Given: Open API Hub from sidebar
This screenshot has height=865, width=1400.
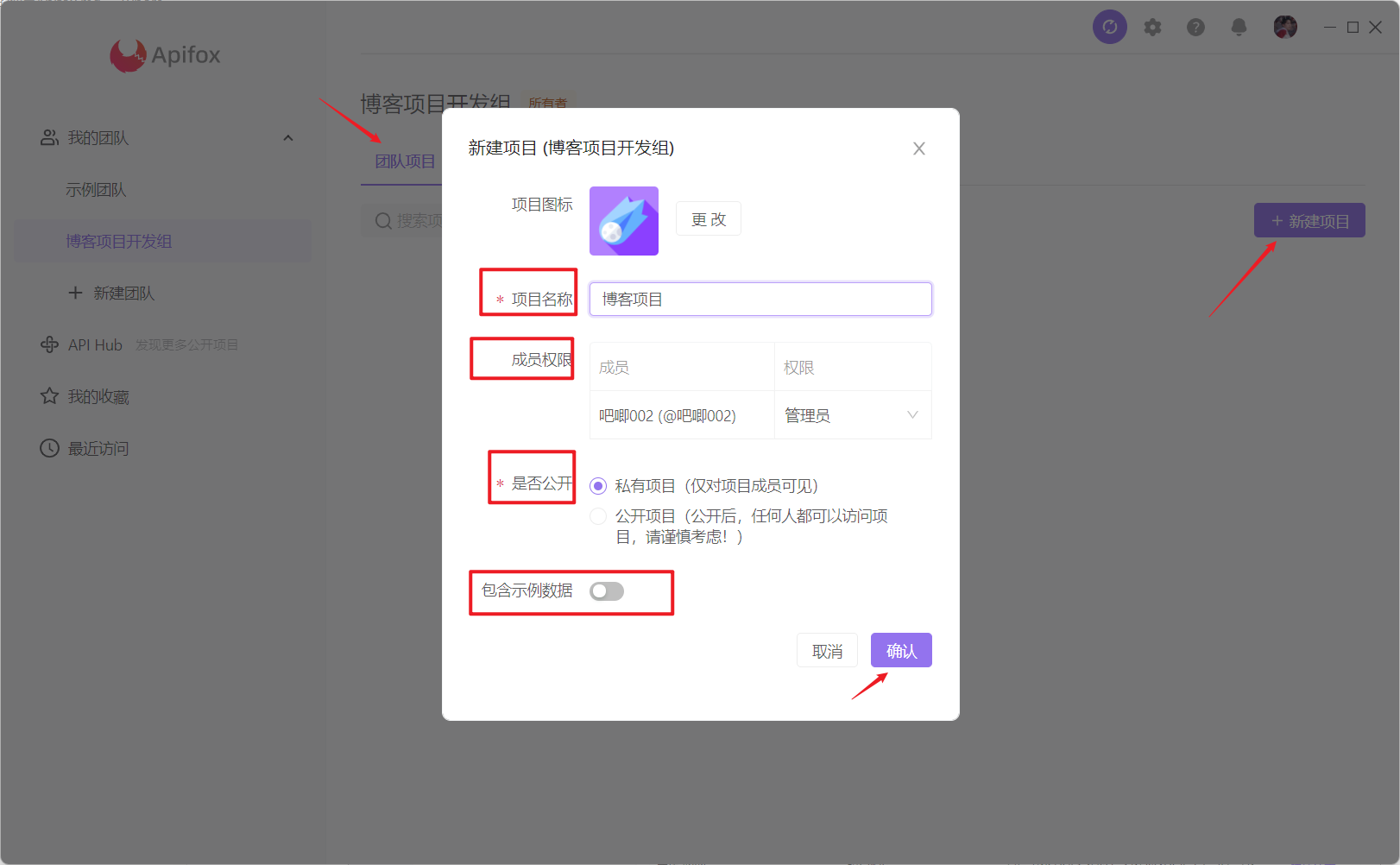Looking at the screenshot, I should coord(95,345).
